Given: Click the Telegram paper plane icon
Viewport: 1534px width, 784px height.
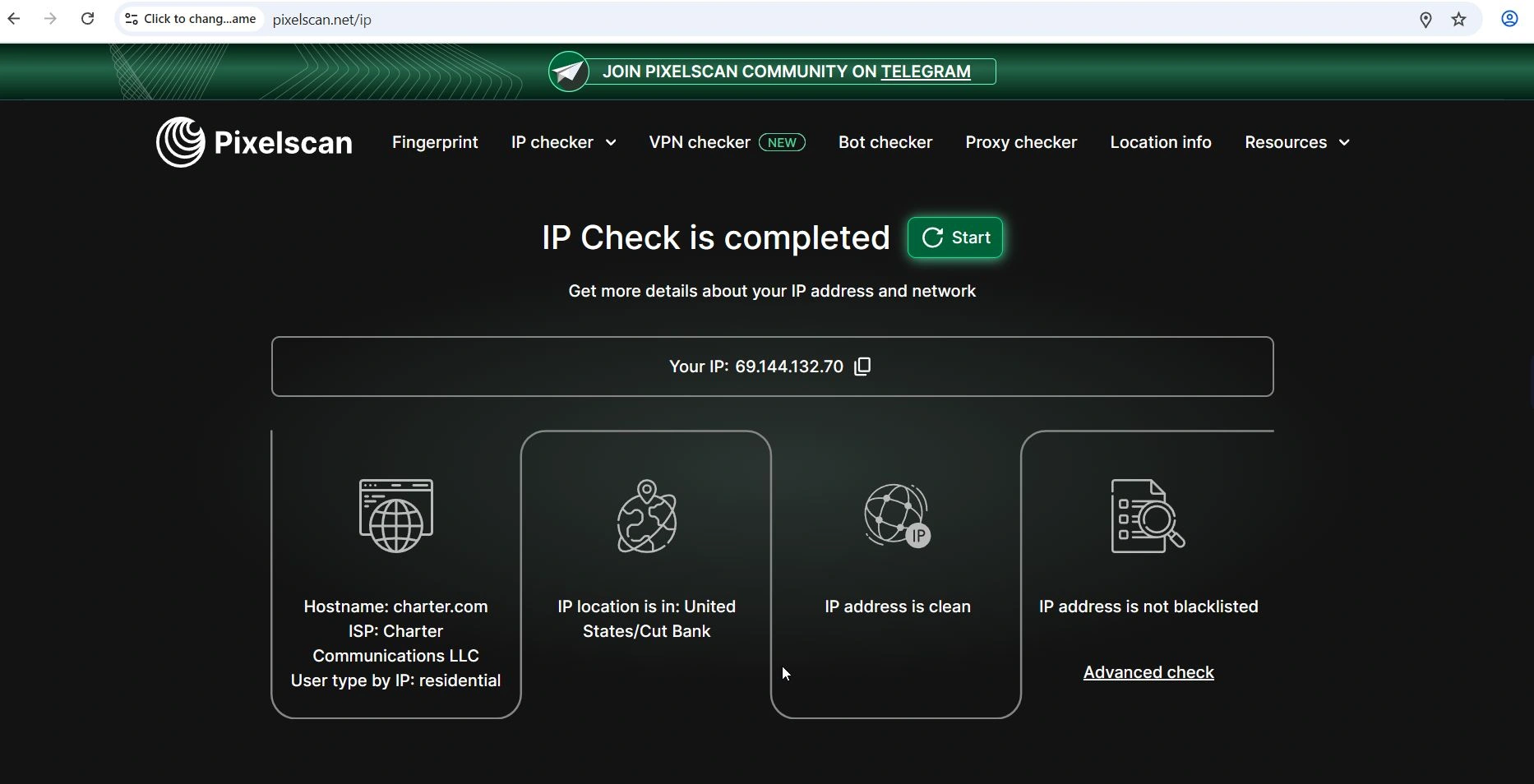Looking at the screenshot, I should [x=569, y=72].
